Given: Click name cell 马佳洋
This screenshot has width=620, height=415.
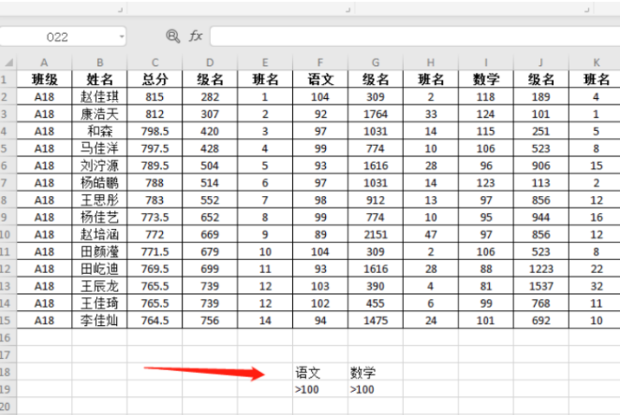Looking at the screenshot, I should coord(100,148).
